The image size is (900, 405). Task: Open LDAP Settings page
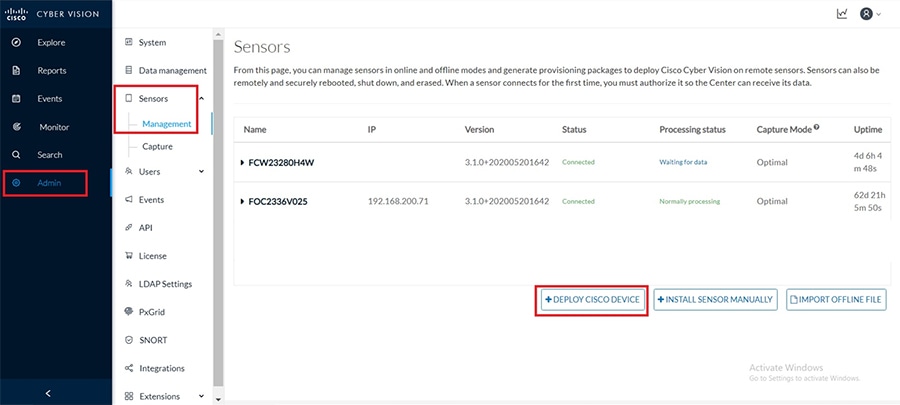165,284
